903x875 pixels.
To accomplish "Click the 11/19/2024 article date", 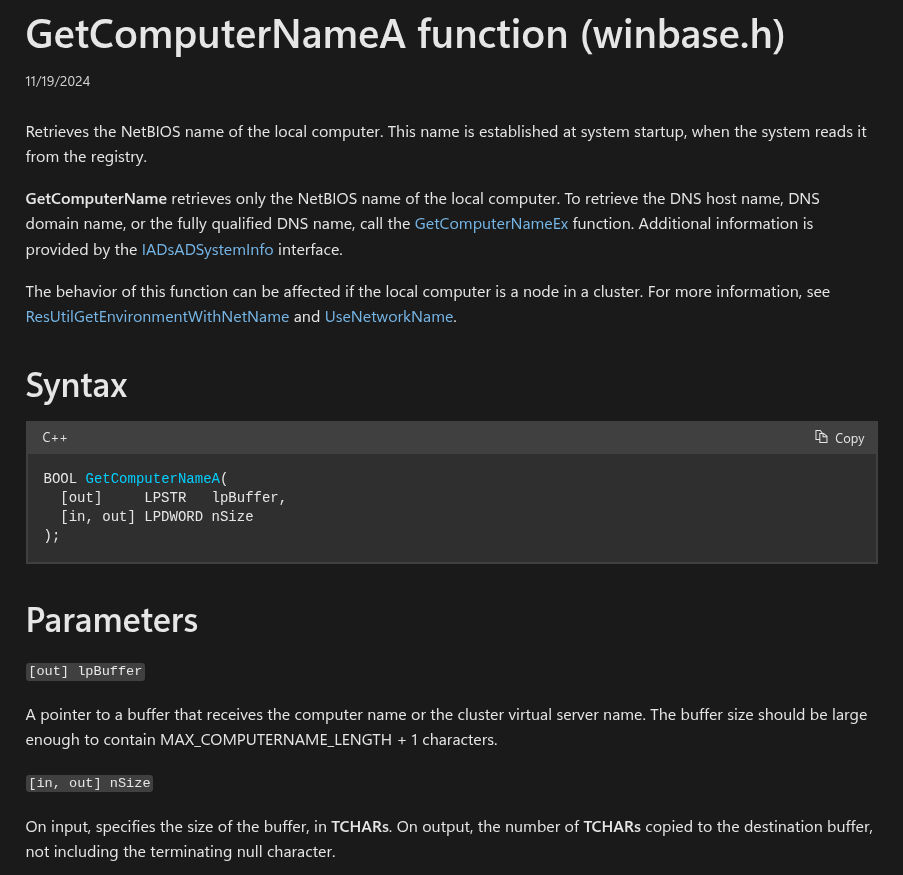I will coord(58,82).
